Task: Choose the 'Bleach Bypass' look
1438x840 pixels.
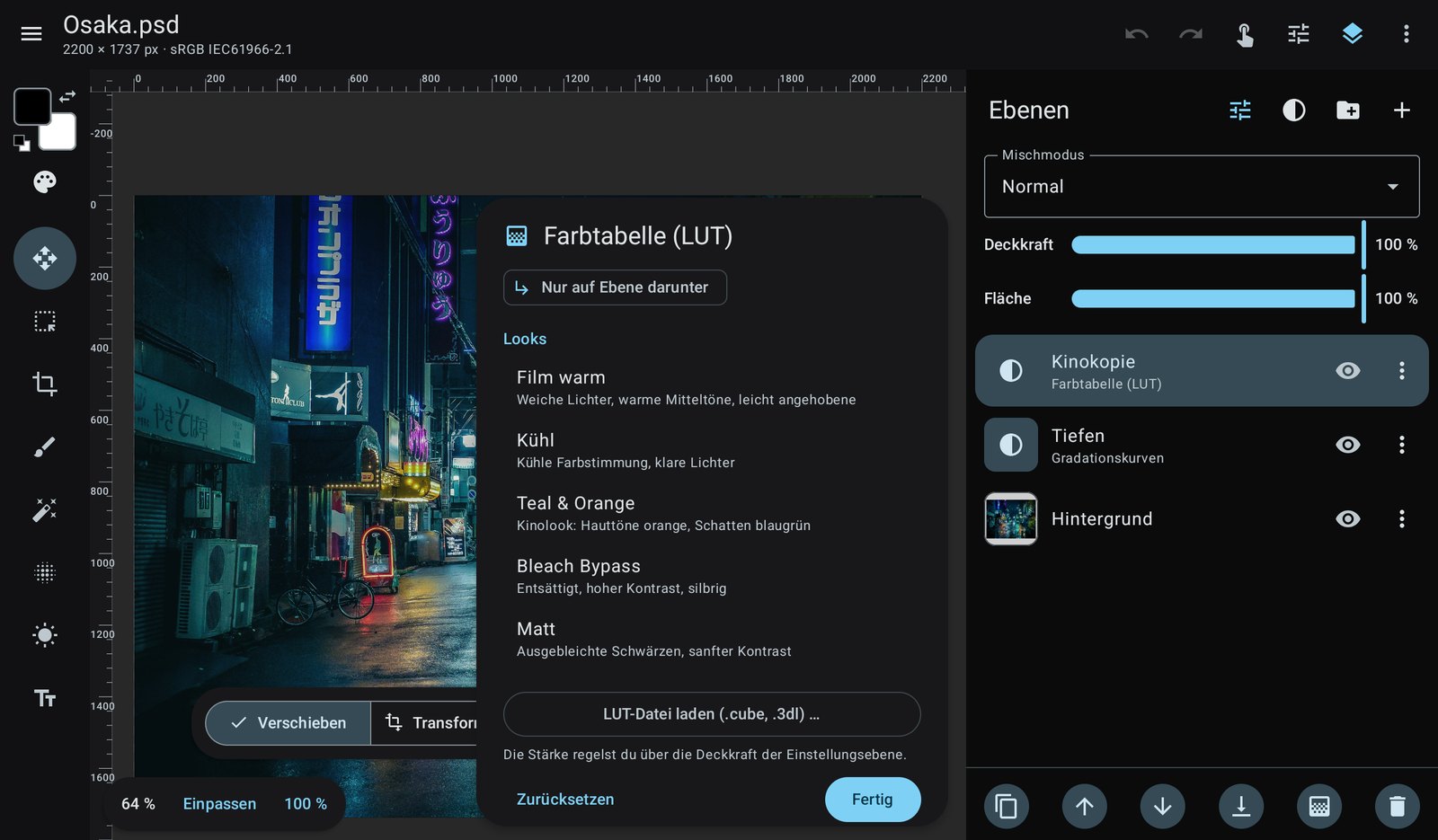Action: pyautogui.click(x=712, y=577)
